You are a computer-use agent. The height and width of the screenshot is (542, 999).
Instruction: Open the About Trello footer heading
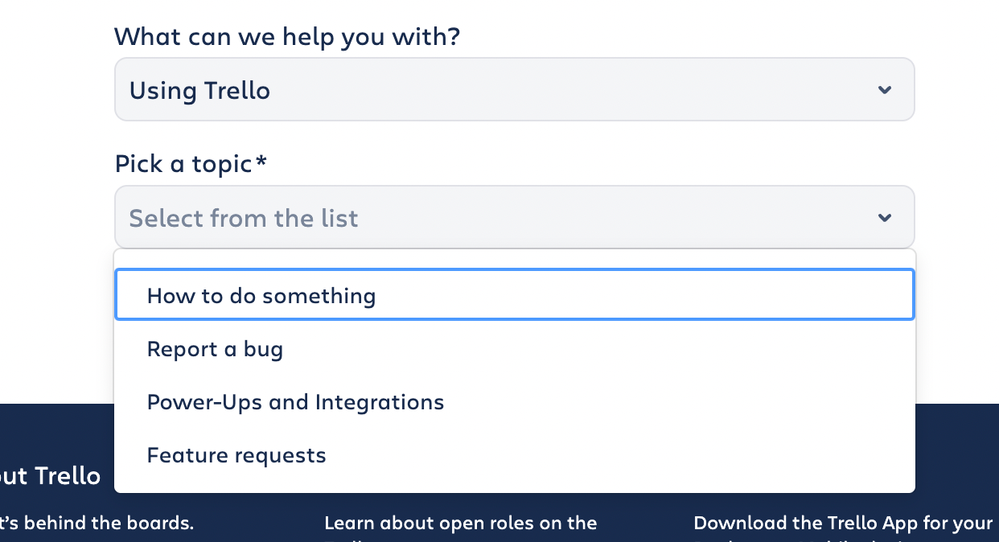click(50, 475)
